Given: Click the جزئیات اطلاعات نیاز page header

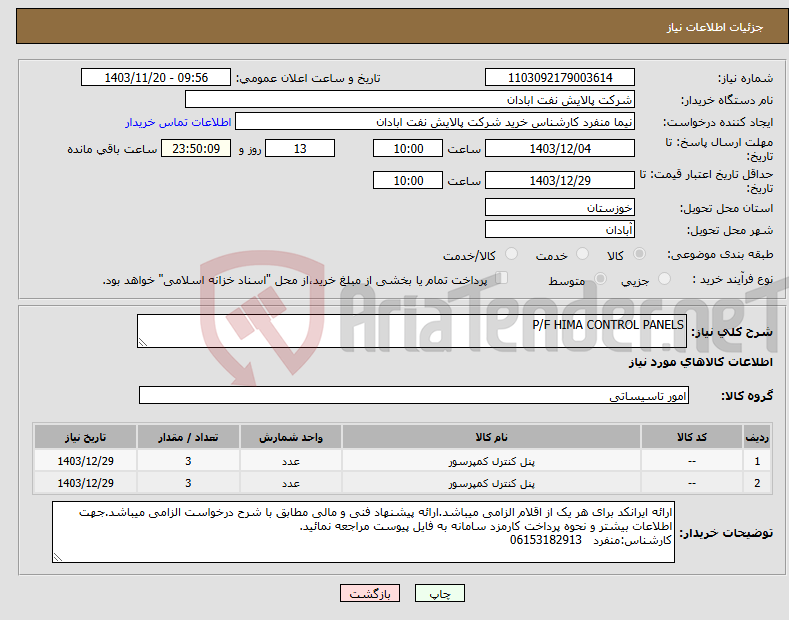Looking at the screenshot, I should 715,27.
